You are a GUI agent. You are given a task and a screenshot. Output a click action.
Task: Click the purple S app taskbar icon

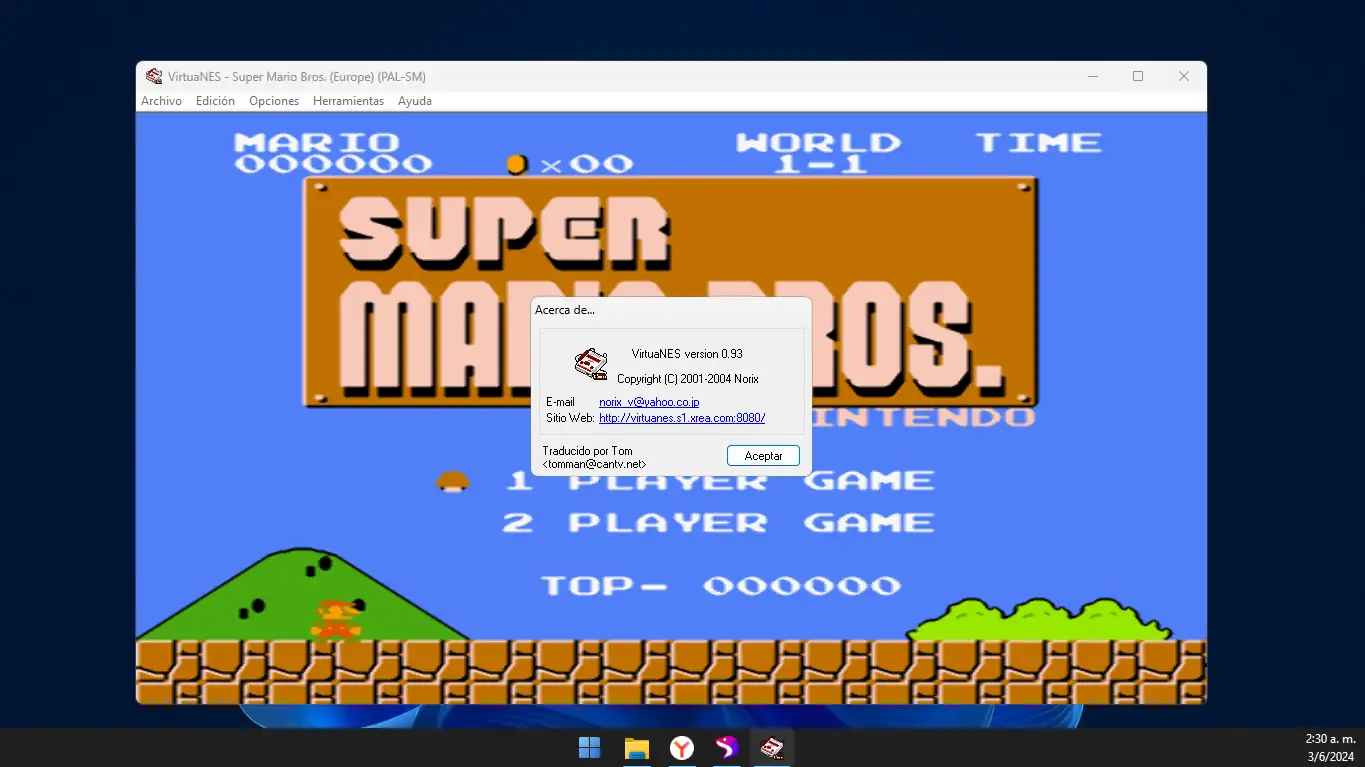[727, 747]
